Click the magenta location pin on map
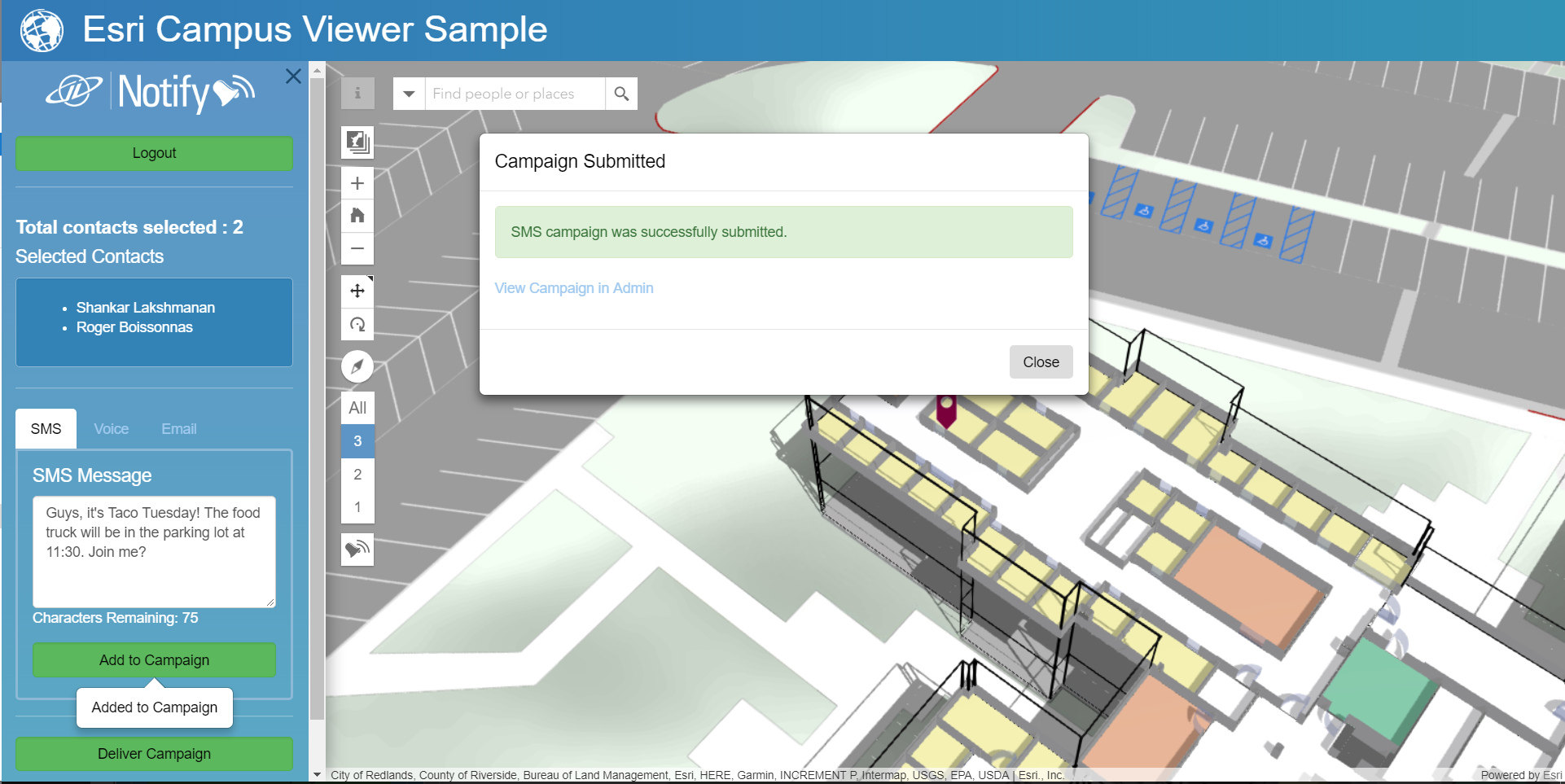 point(945,411)
